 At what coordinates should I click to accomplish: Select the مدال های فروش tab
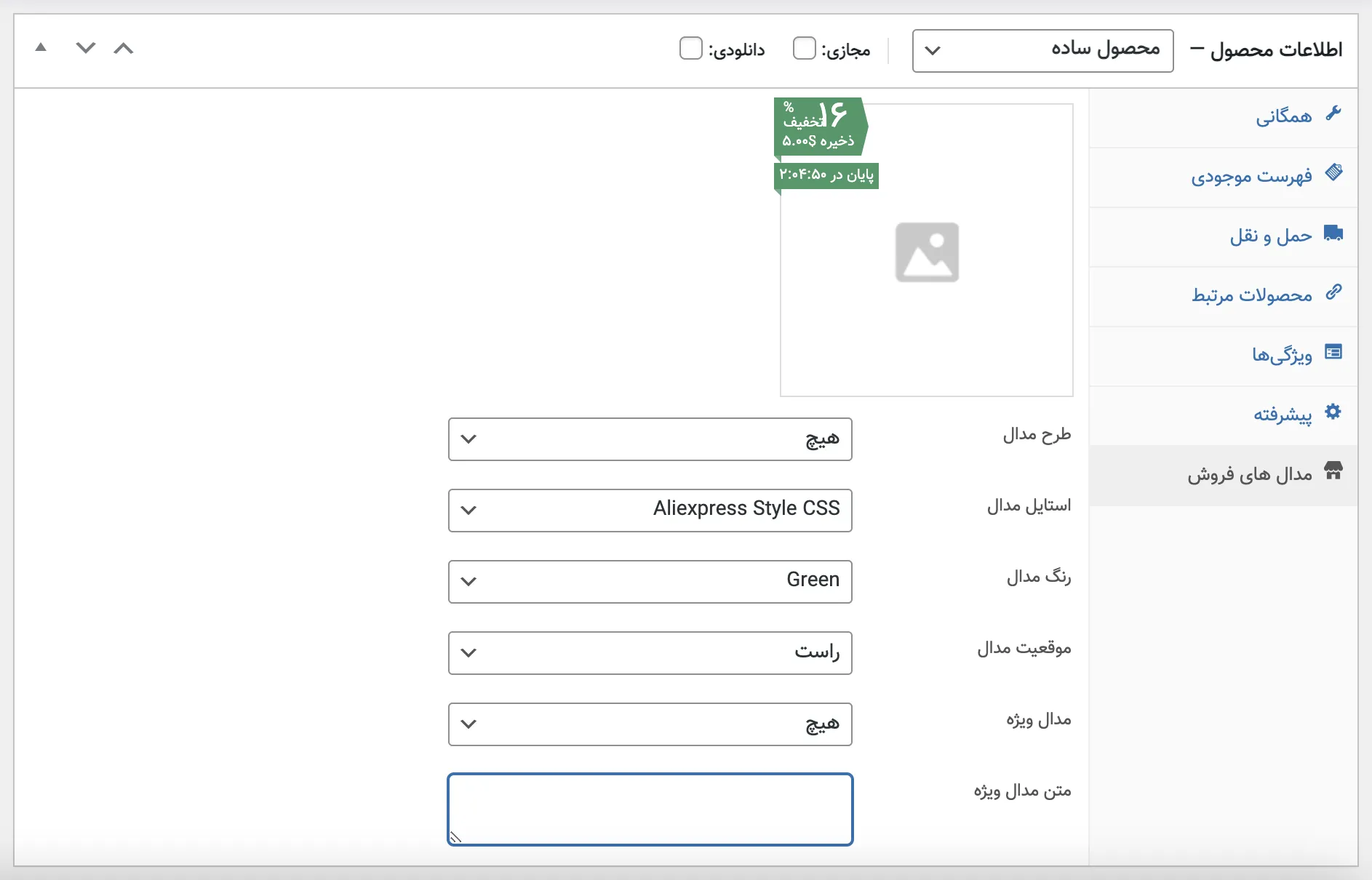click(1224, 476)
